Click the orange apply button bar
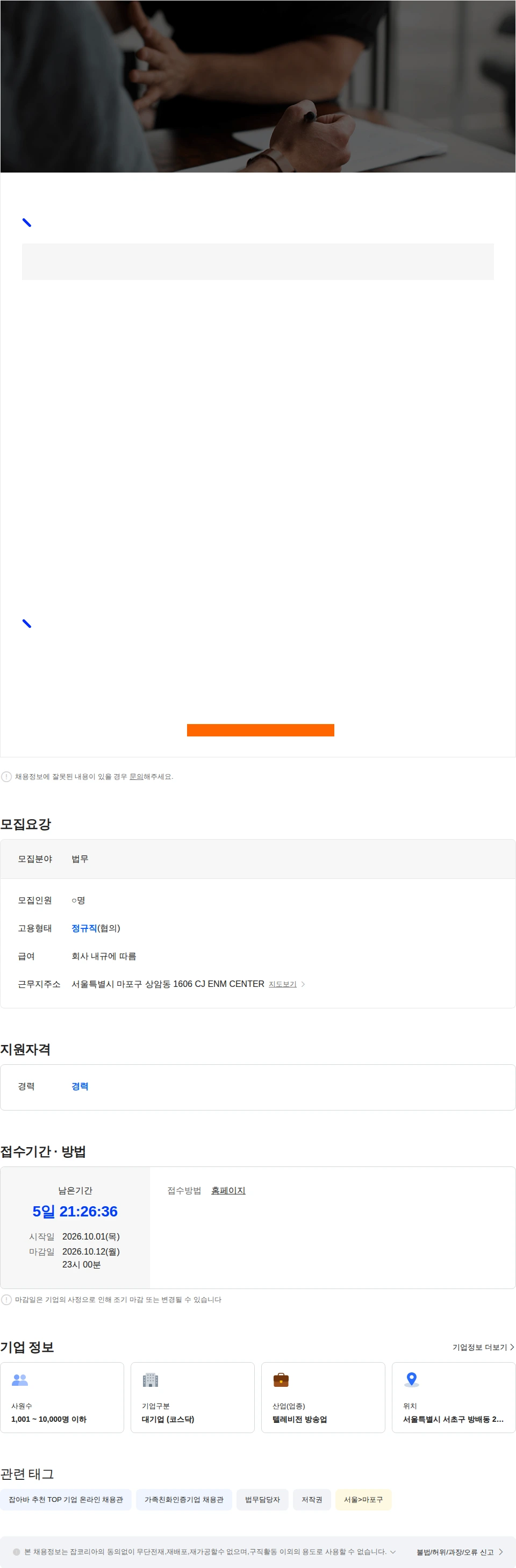This screenshot has height=1568, width=516. [261, 731]
